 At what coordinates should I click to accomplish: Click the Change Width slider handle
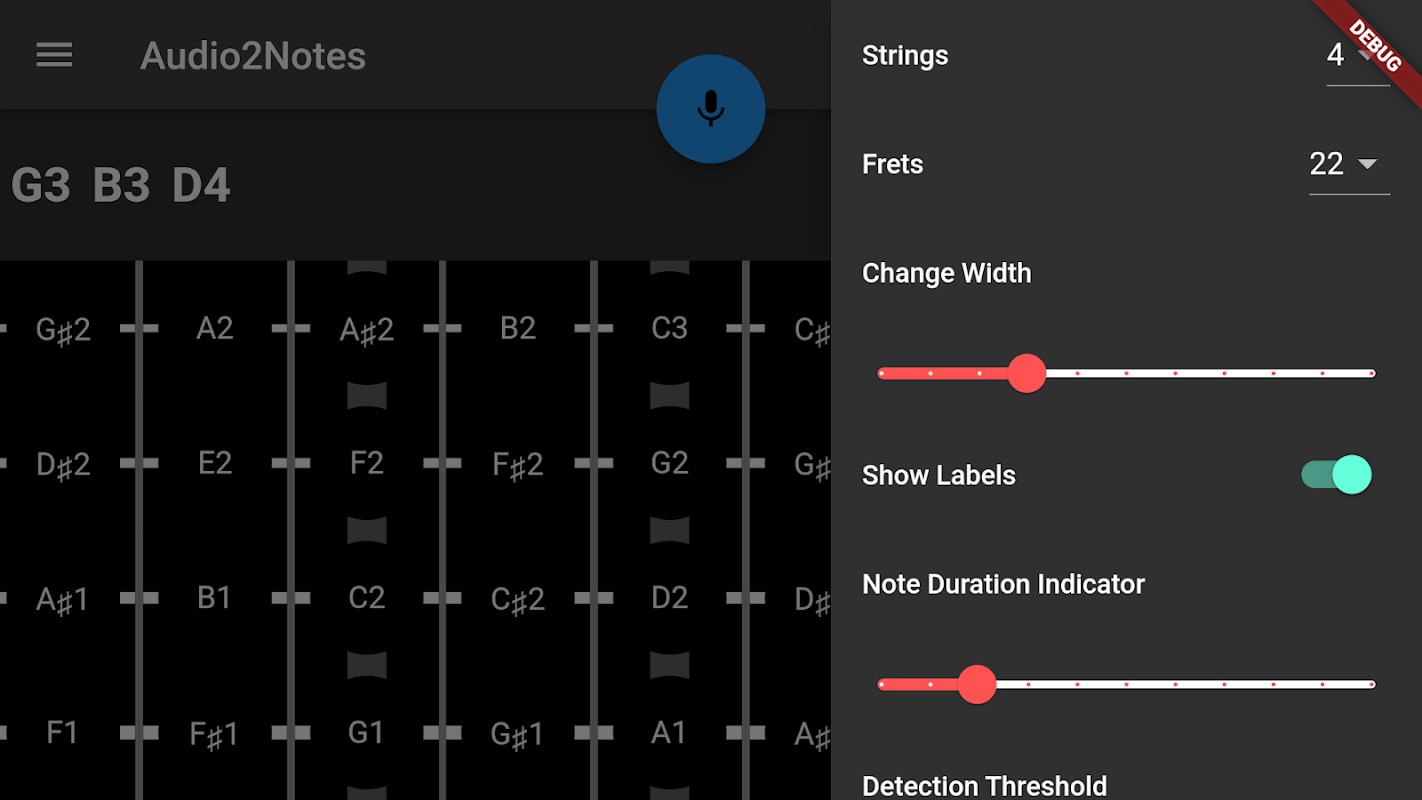tap(1026, 373)
